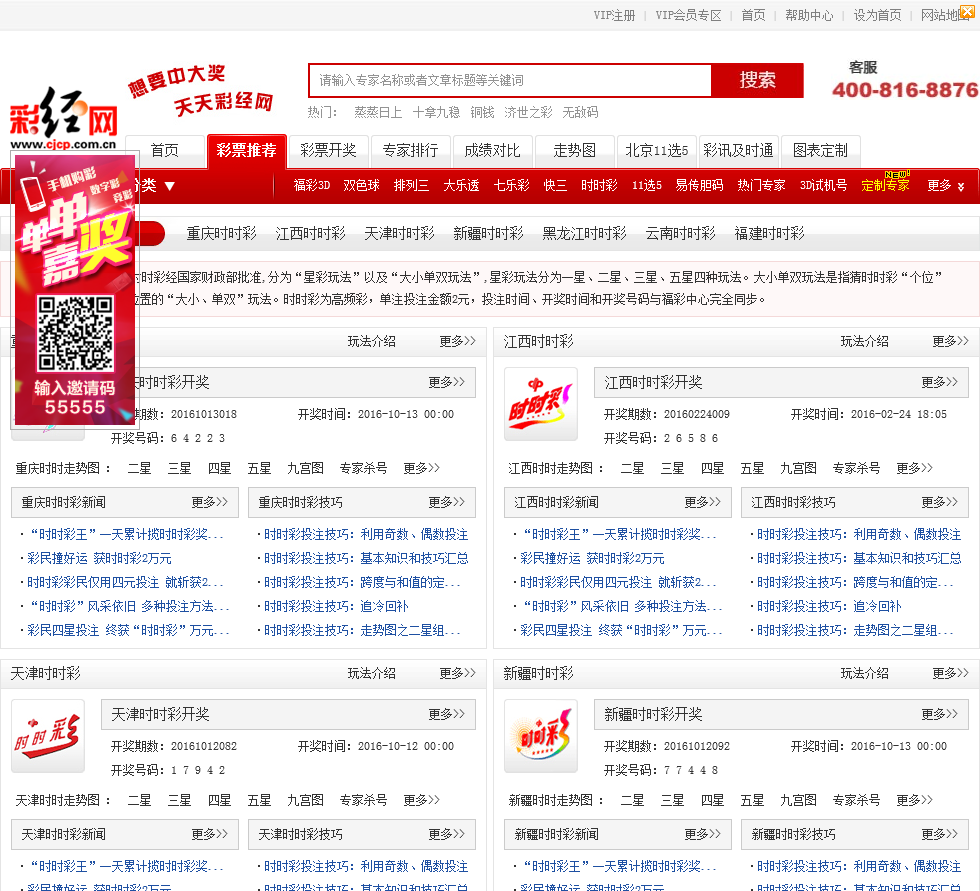This screenshot has width=980, height=891.
Task: Open the 成绩对比 tab
Action: (492, 151)
